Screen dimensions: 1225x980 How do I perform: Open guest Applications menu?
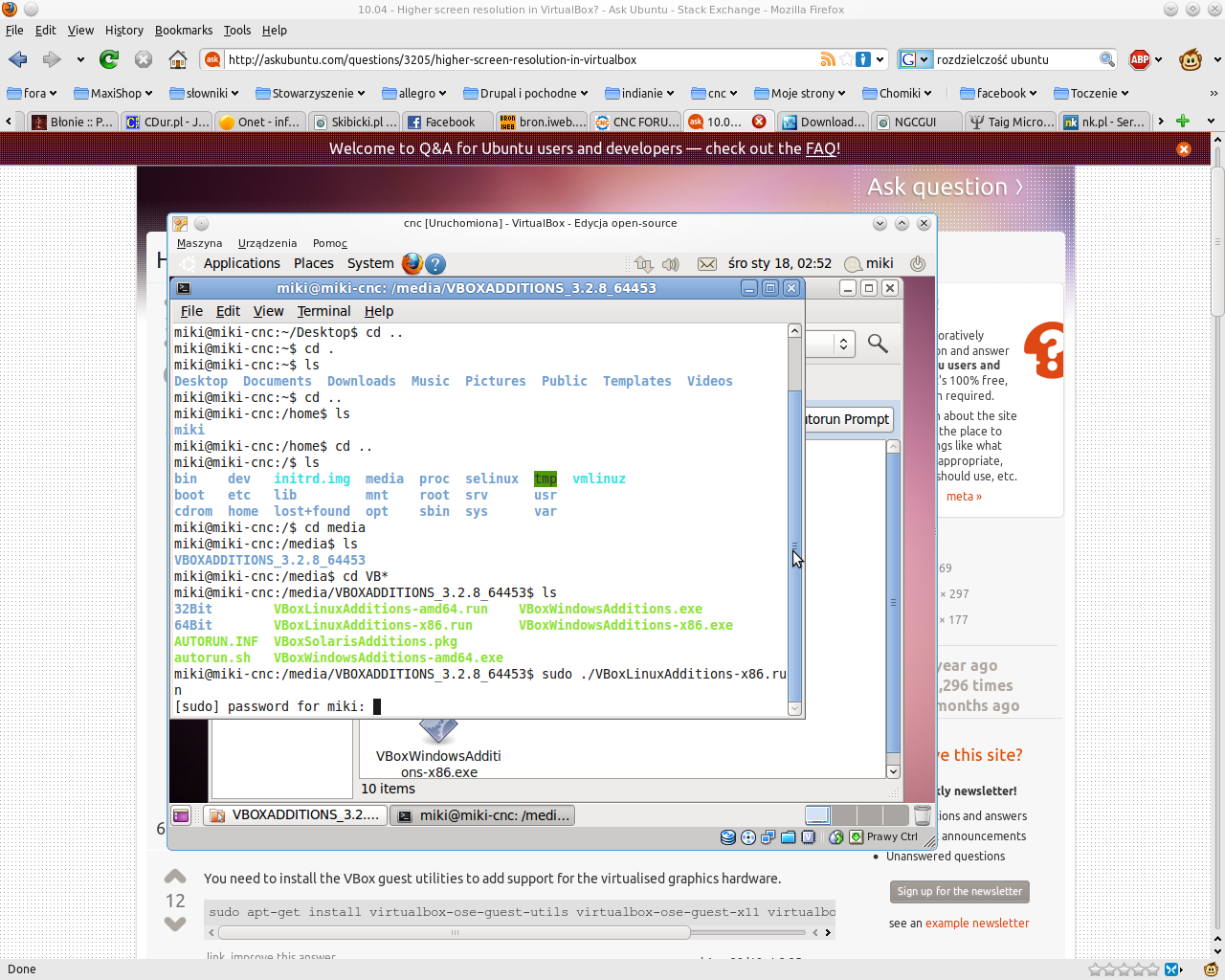[x=241, y=263]
